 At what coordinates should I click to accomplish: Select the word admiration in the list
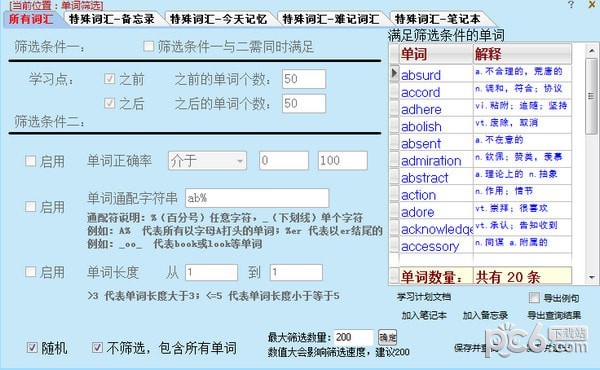pos(436,159)
